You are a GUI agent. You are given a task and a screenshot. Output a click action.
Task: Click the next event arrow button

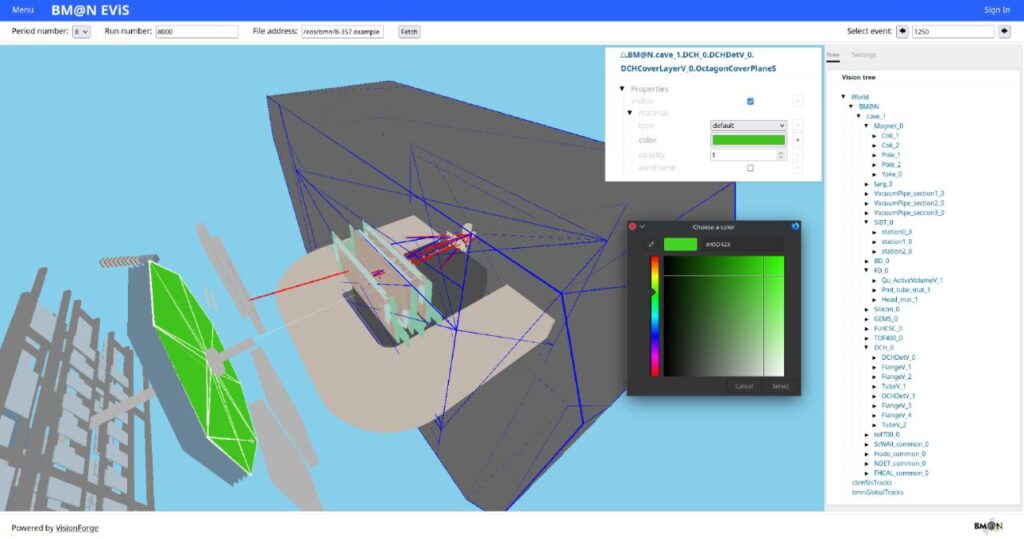click(1004, 32)
